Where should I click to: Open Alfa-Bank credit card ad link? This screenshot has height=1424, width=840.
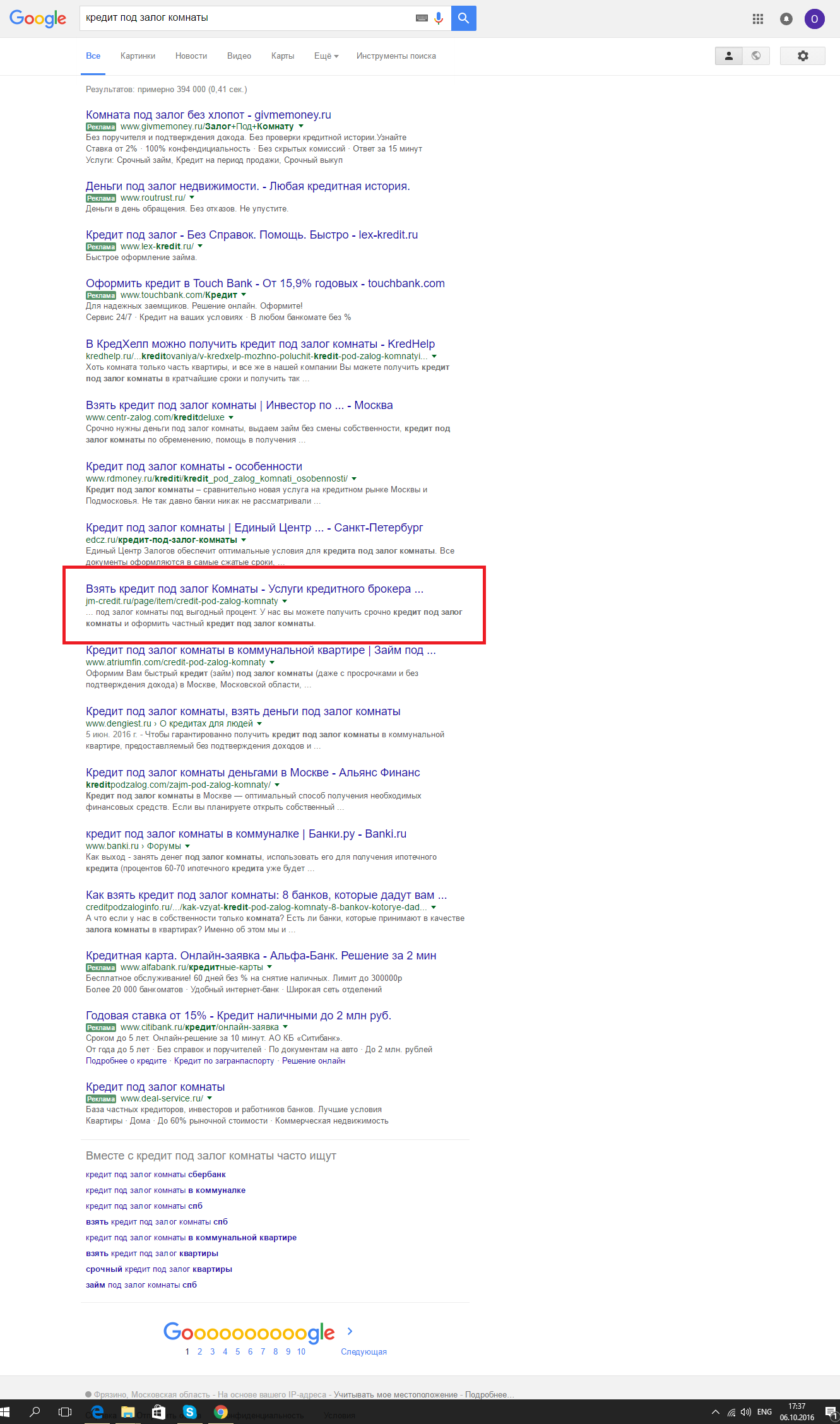tap(261, 956)
